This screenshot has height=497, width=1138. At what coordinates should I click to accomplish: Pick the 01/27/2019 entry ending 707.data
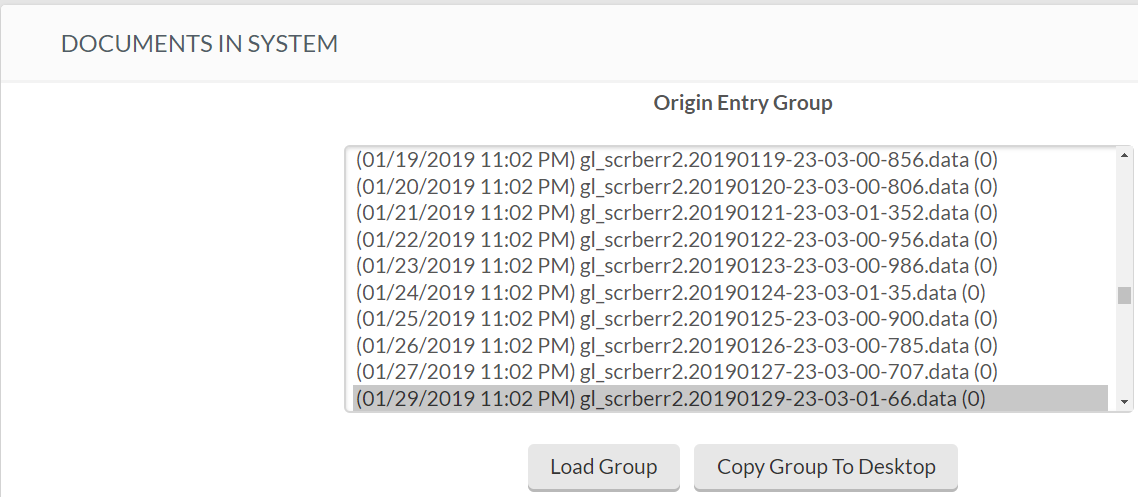coord(677,372)
